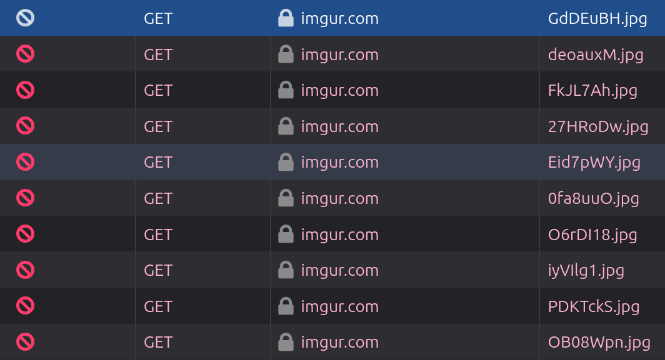Click blocked icon in deoauxM.jpg row
The height and width of the screenshot is (360, 665).
pyautogui.click(x=25, y=54)
